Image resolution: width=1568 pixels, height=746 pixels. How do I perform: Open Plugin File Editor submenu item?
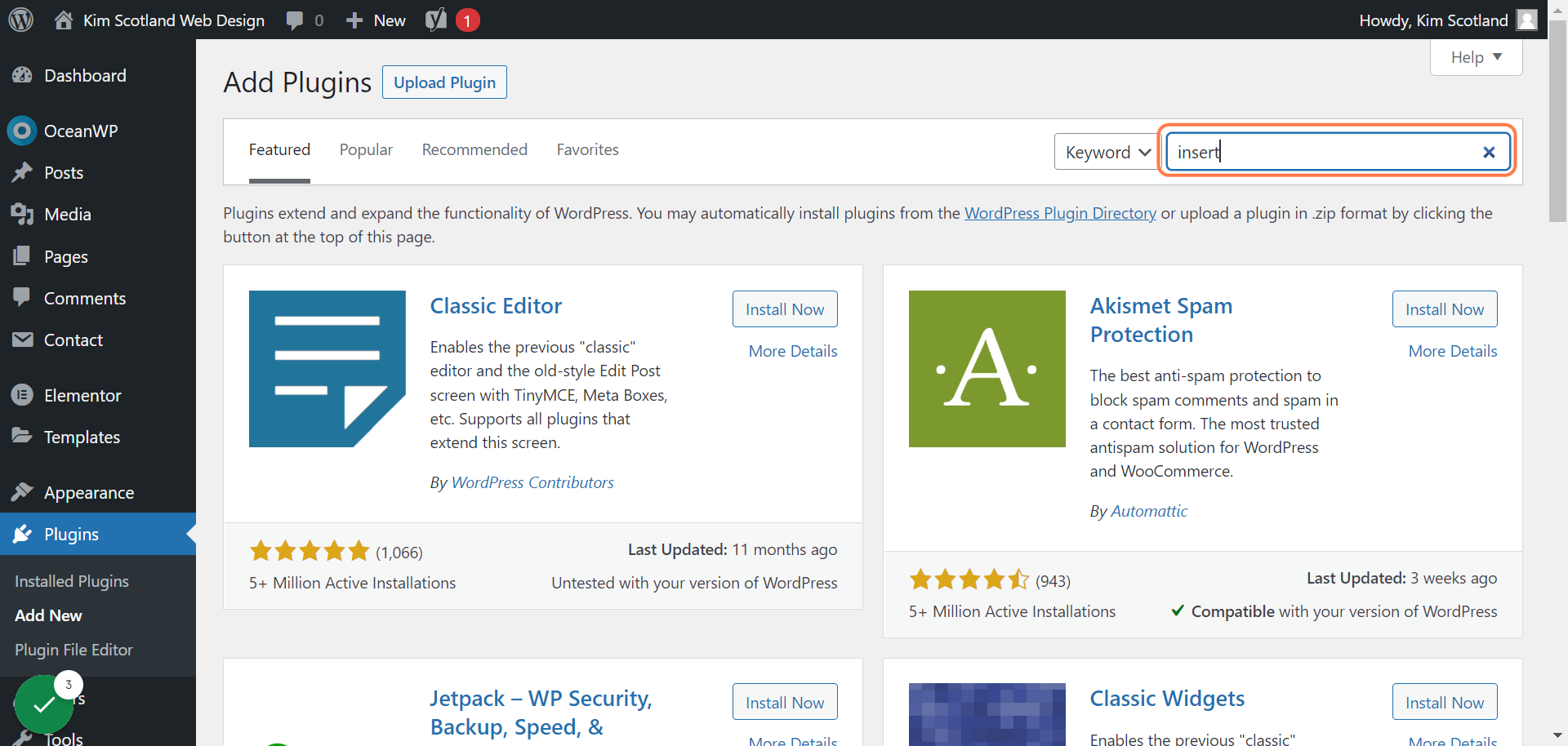(x=73, y=650)
